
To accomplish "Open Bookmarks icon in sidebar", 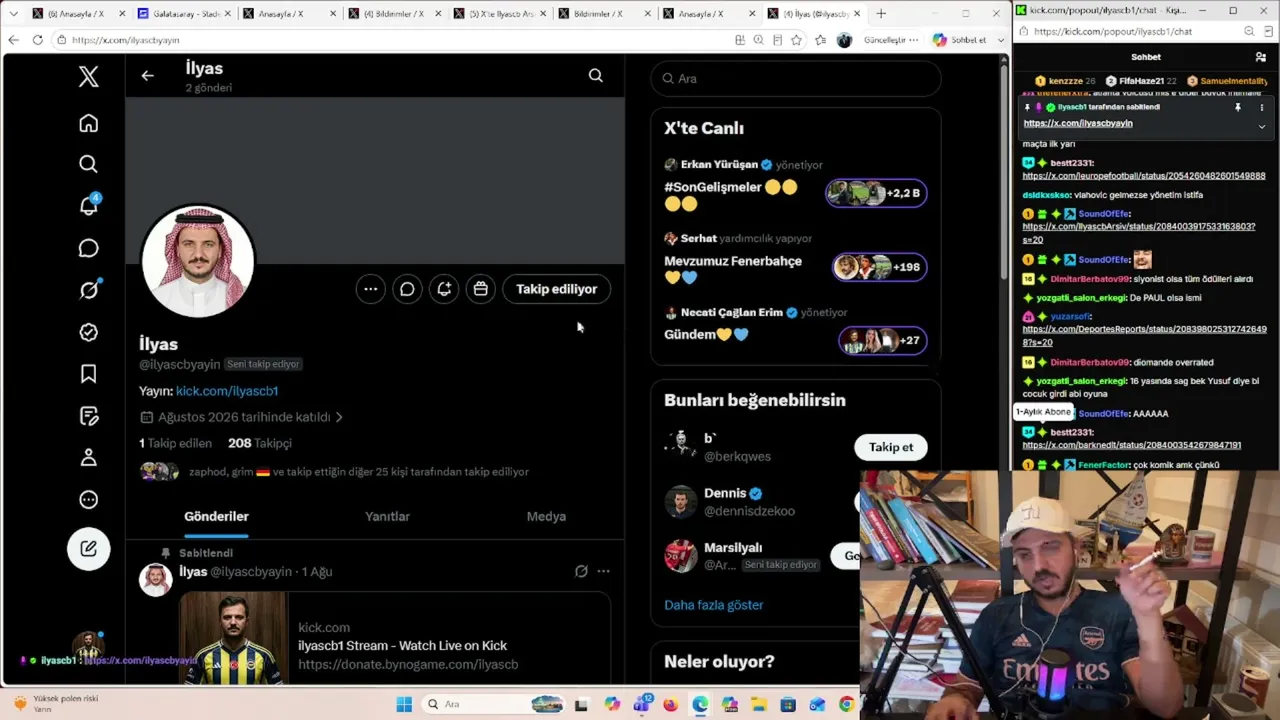I will (89, 374).
